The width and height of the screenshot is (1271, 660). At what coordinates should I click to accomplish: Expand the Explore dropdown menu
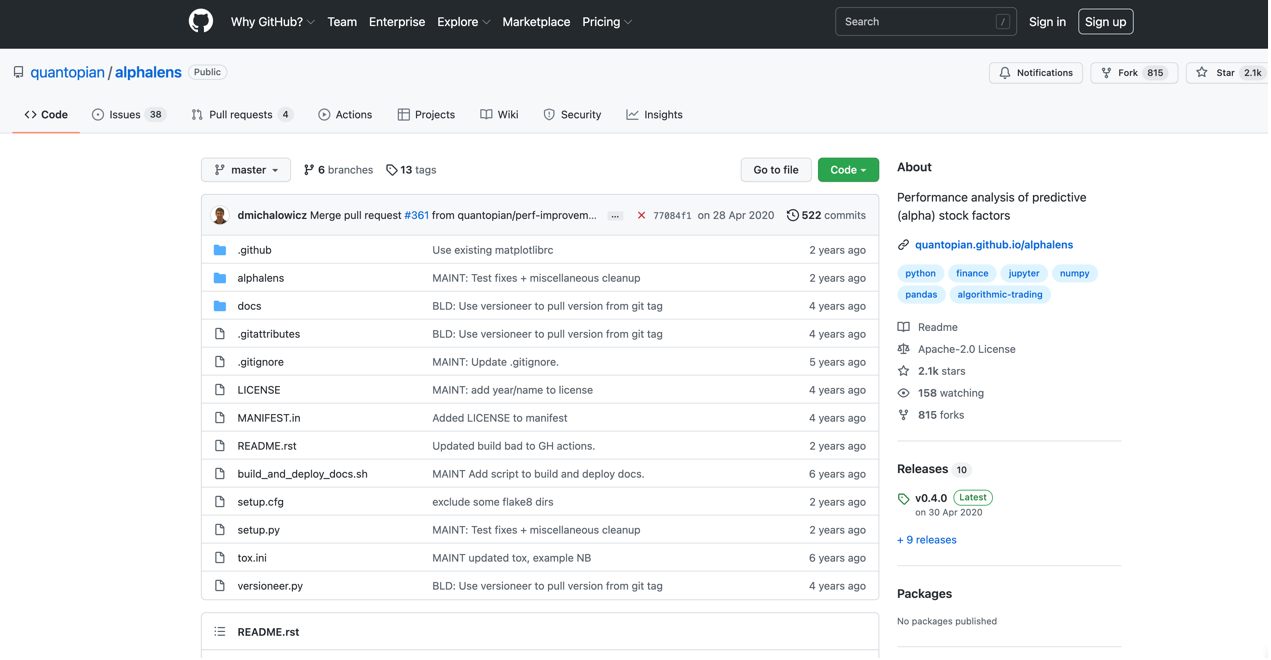463,22
